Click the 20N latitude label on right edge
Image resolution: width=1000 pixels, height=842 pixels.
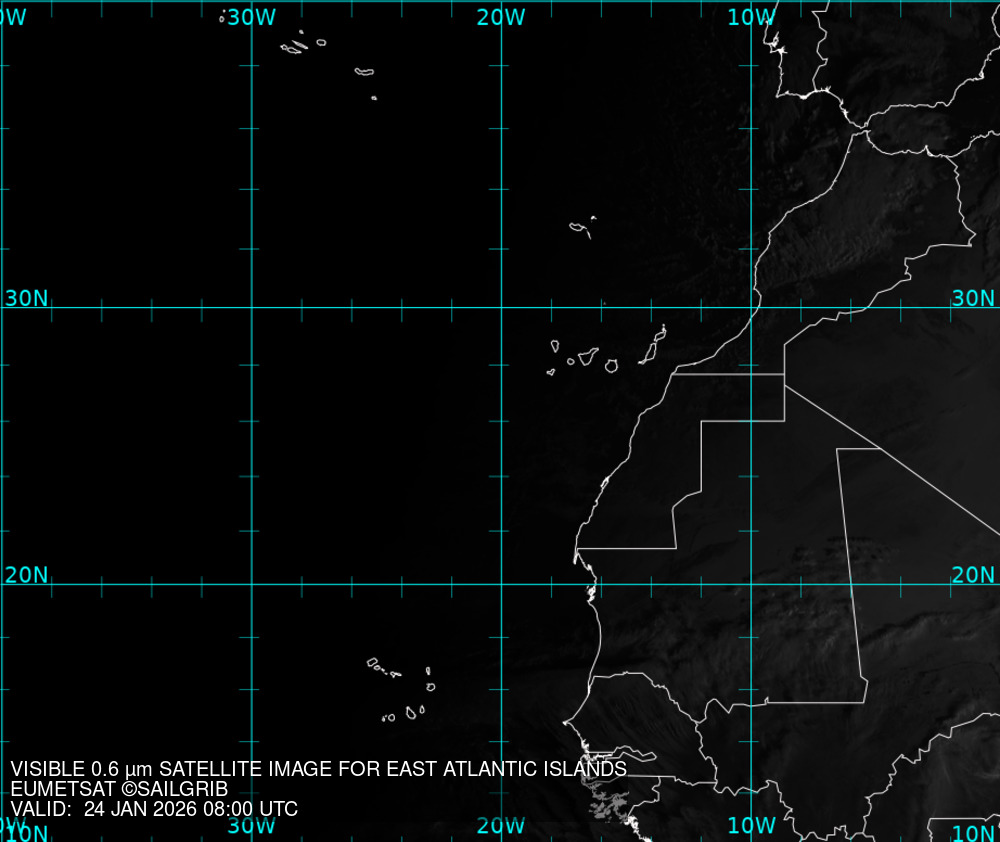pyautogui.click(x=973, y=575)
